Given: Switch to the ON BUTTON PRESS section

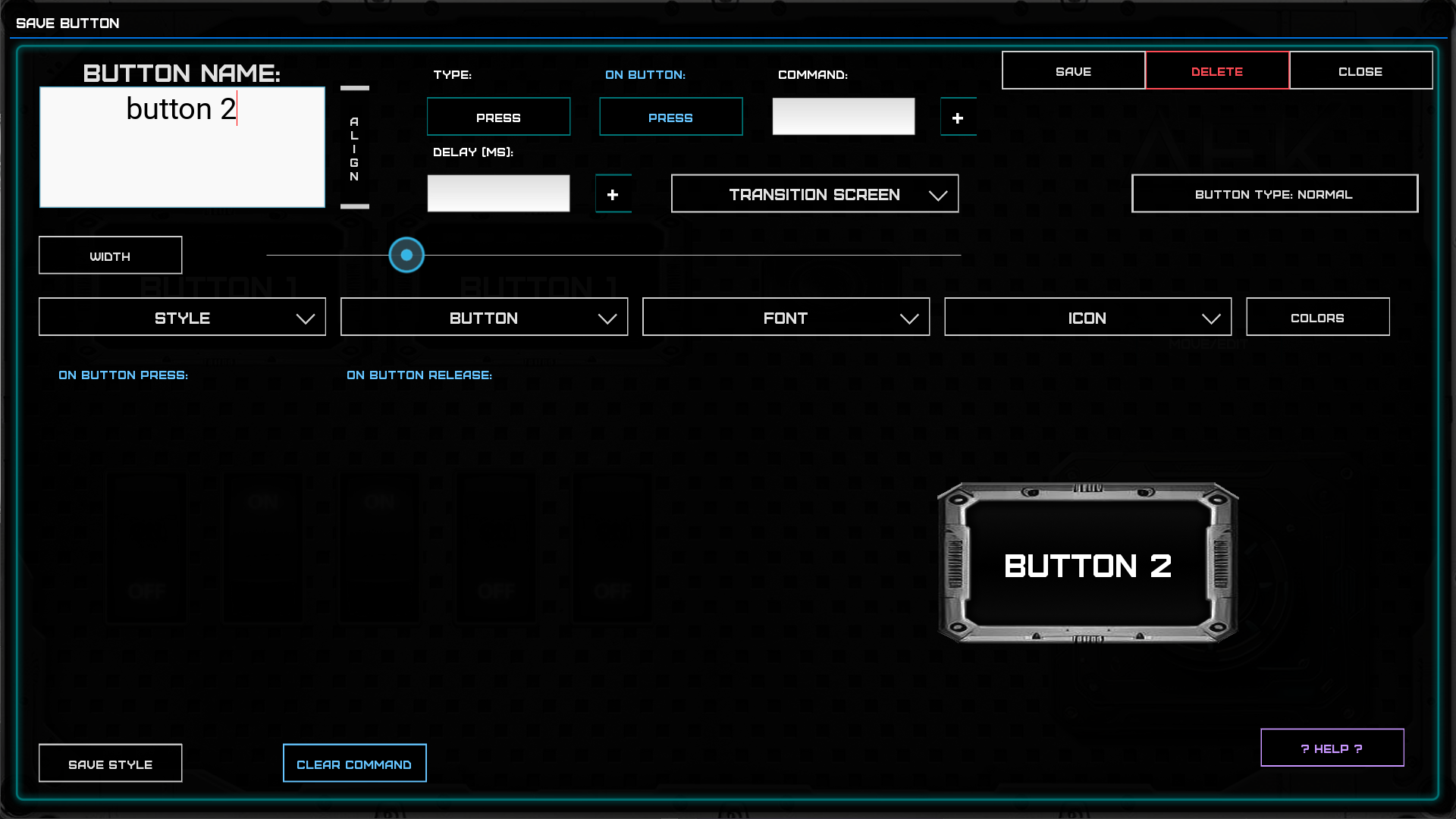Looking at the screenshot, I should point(124,375).
